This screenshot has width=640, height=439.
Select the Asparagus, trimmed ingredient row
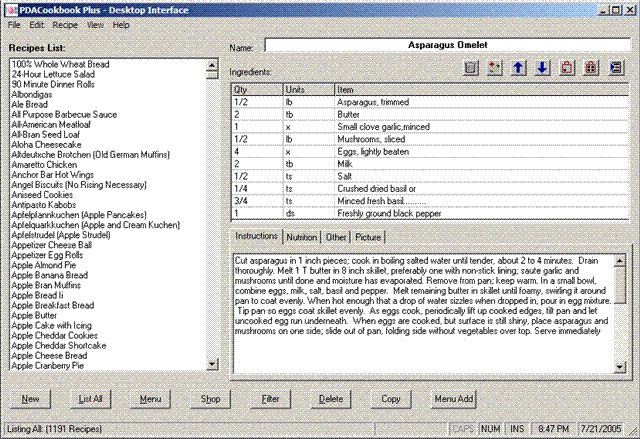point(430,102)
